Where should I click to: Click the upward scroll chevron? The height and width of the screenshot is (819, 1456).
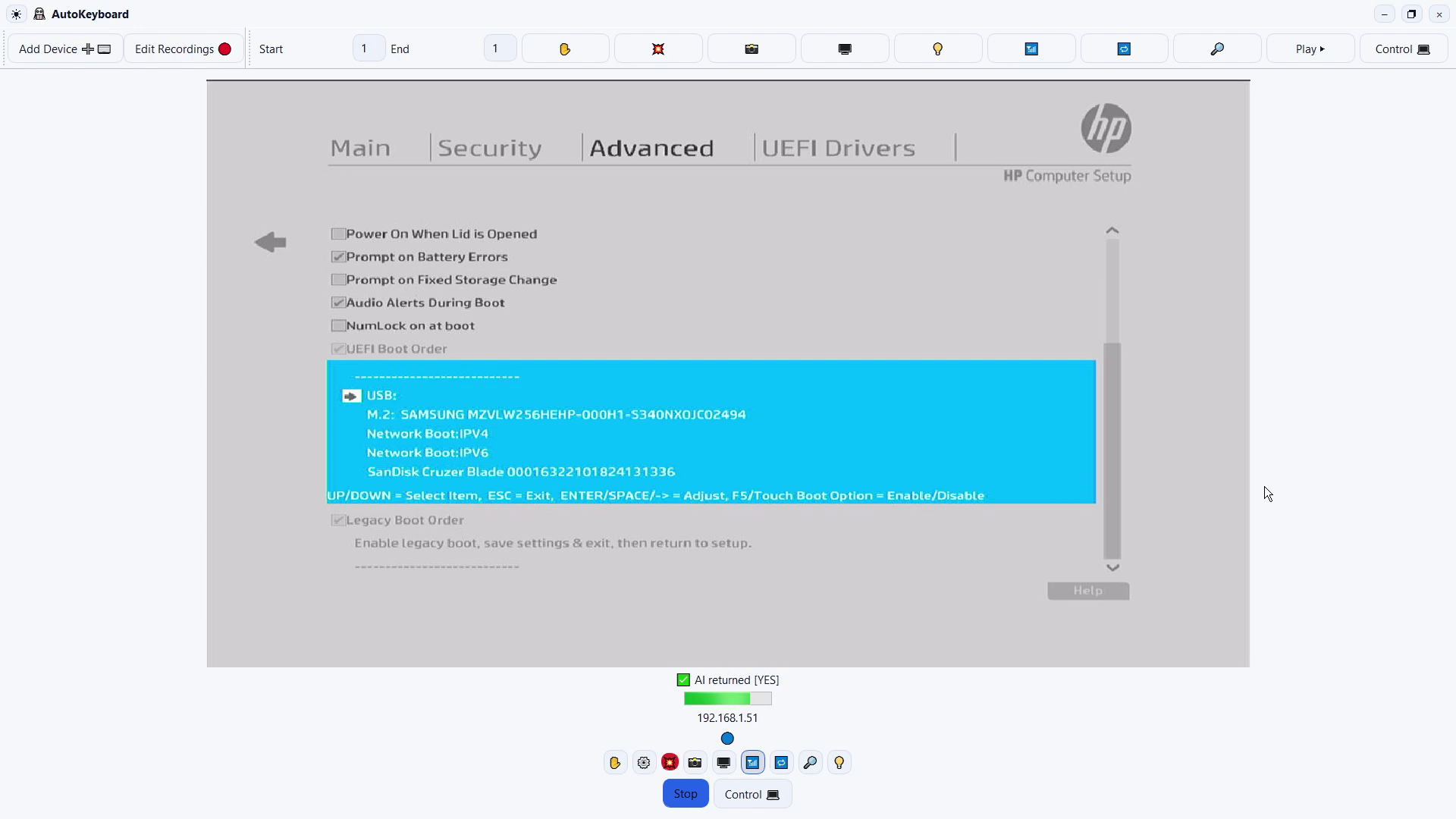(1112, 230)
